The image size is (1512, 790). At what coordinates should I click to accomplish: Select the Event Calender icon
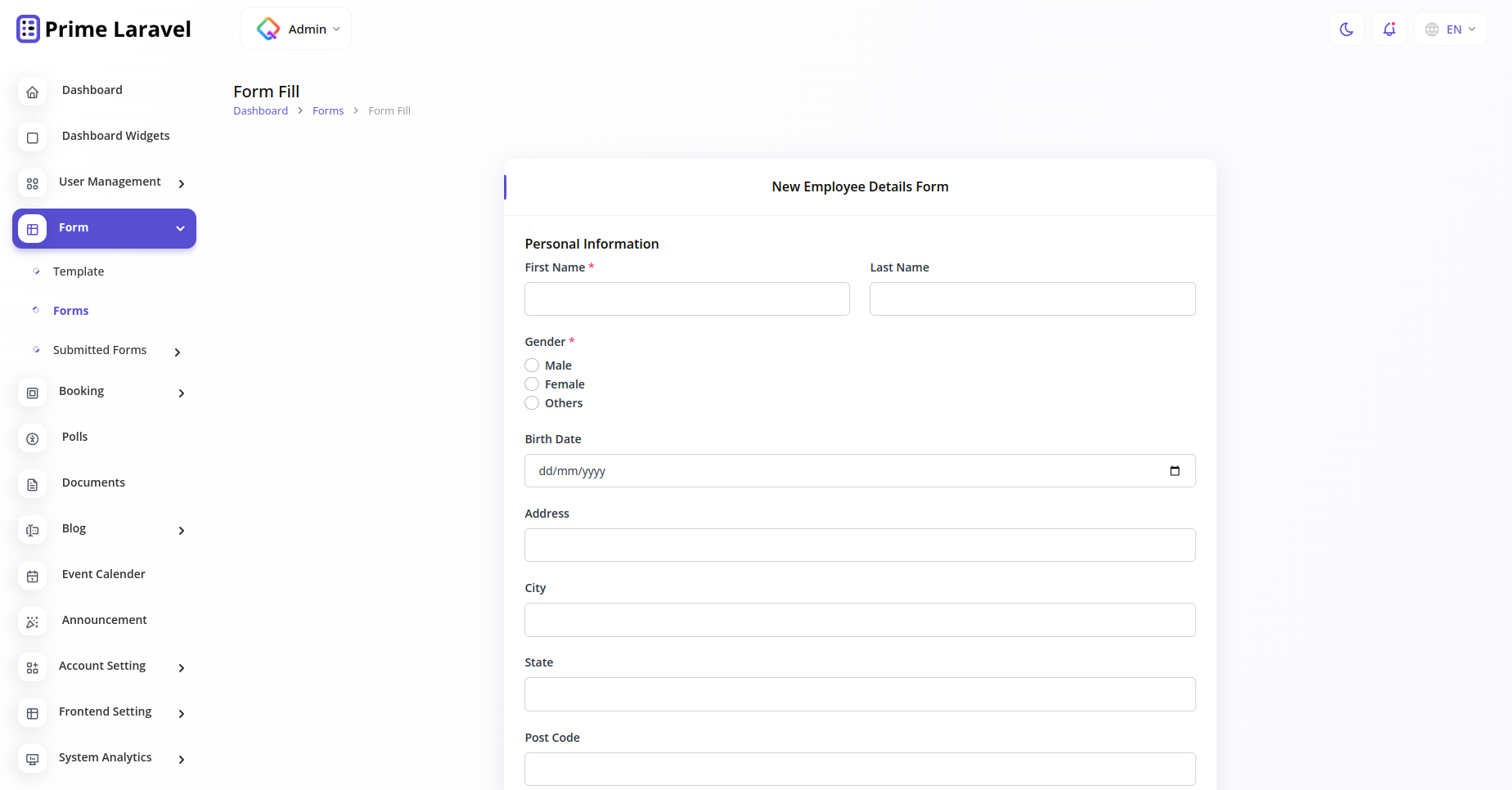32,576
